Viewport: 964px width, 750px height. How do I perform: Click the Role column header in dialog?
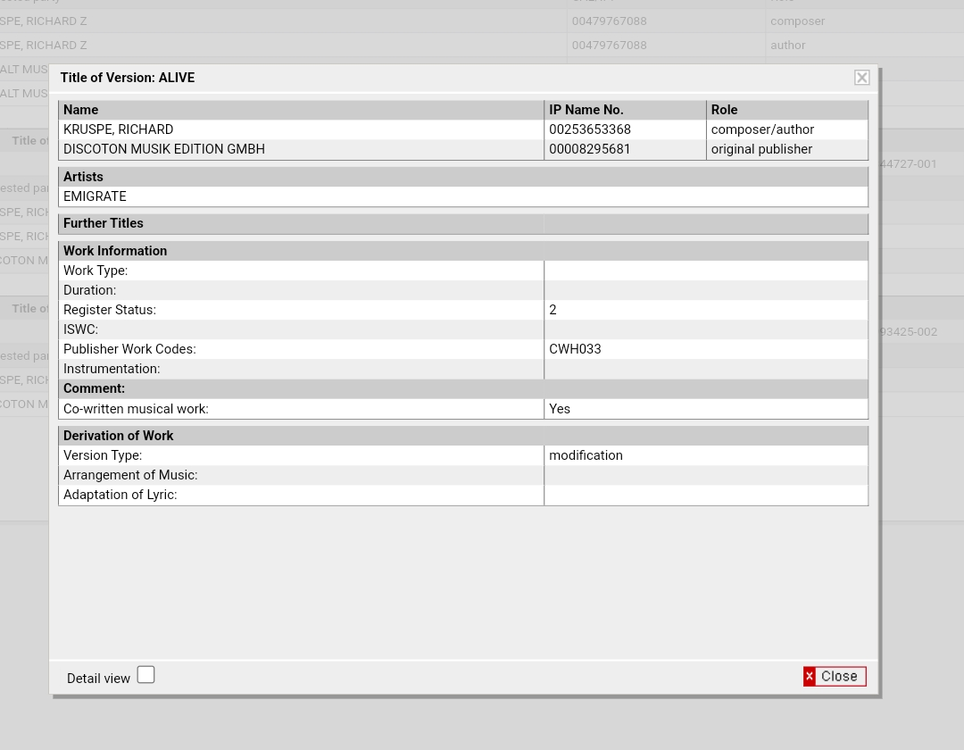[787, 110]
